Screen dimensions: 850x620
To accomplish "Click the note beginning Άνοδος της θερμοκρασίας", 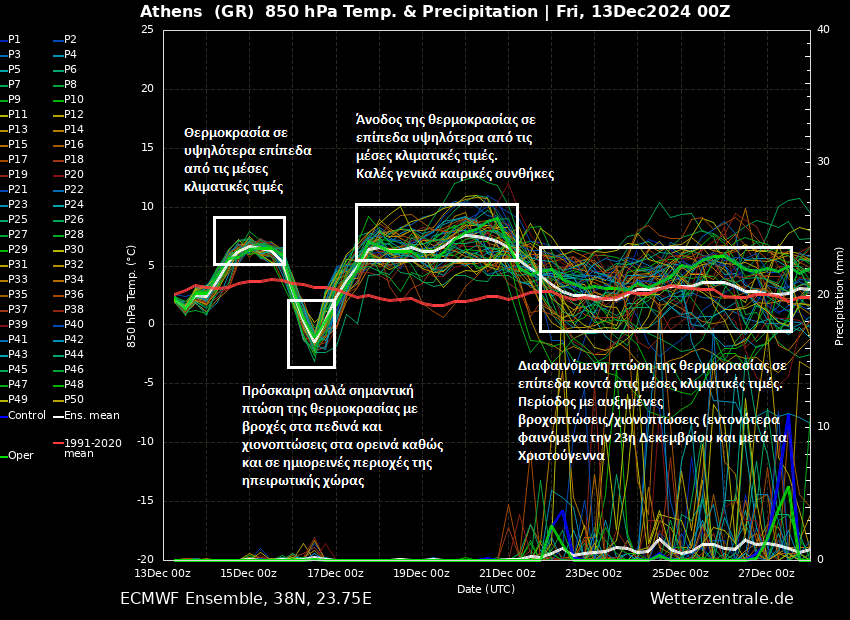I will tap(455, 146).
